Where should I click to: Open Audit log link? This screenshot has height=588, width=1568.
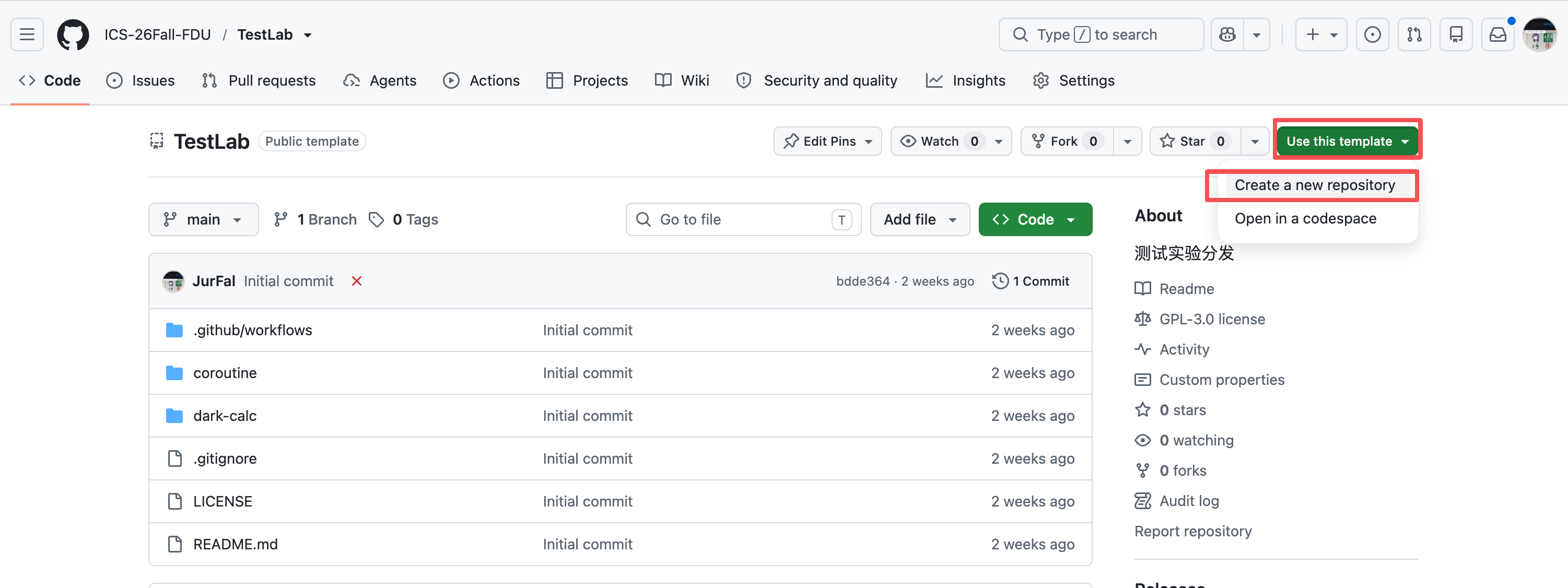1177,501
